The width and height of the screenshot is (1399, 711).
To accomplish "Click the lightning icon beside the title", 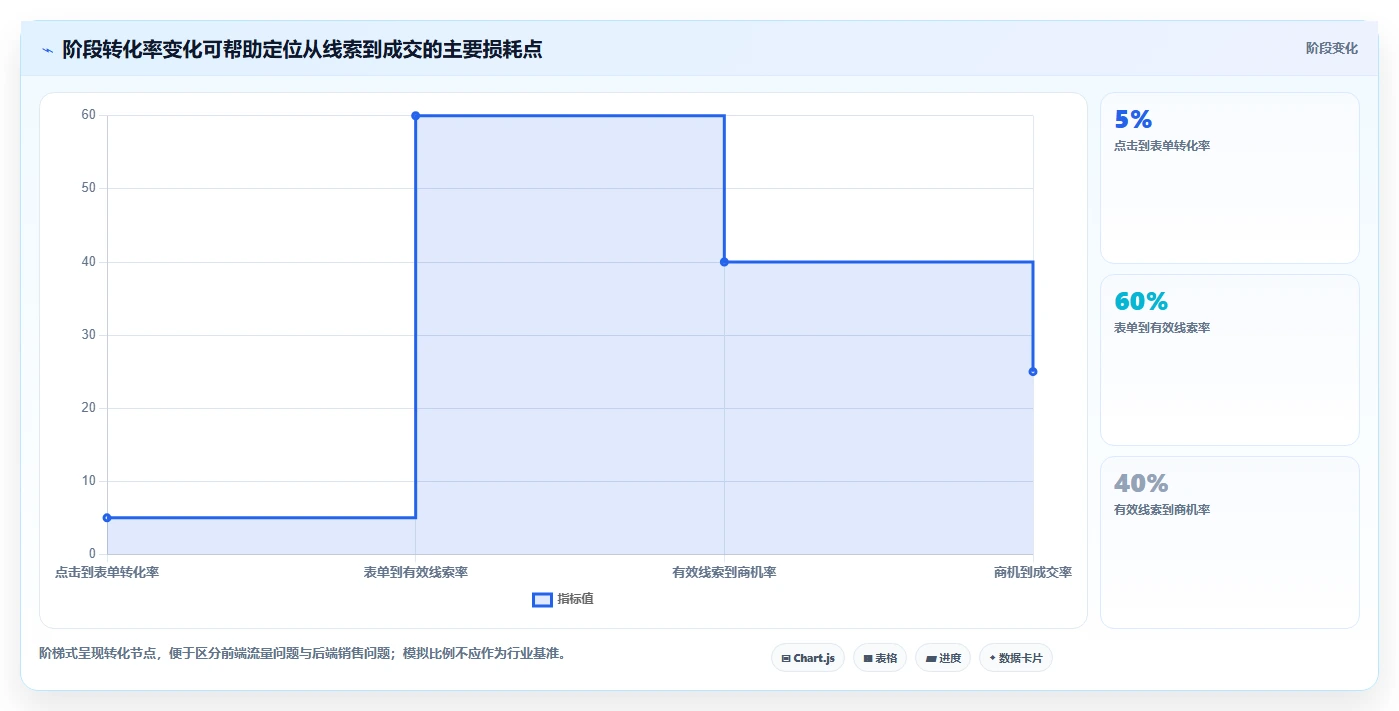I will [47, 50].
